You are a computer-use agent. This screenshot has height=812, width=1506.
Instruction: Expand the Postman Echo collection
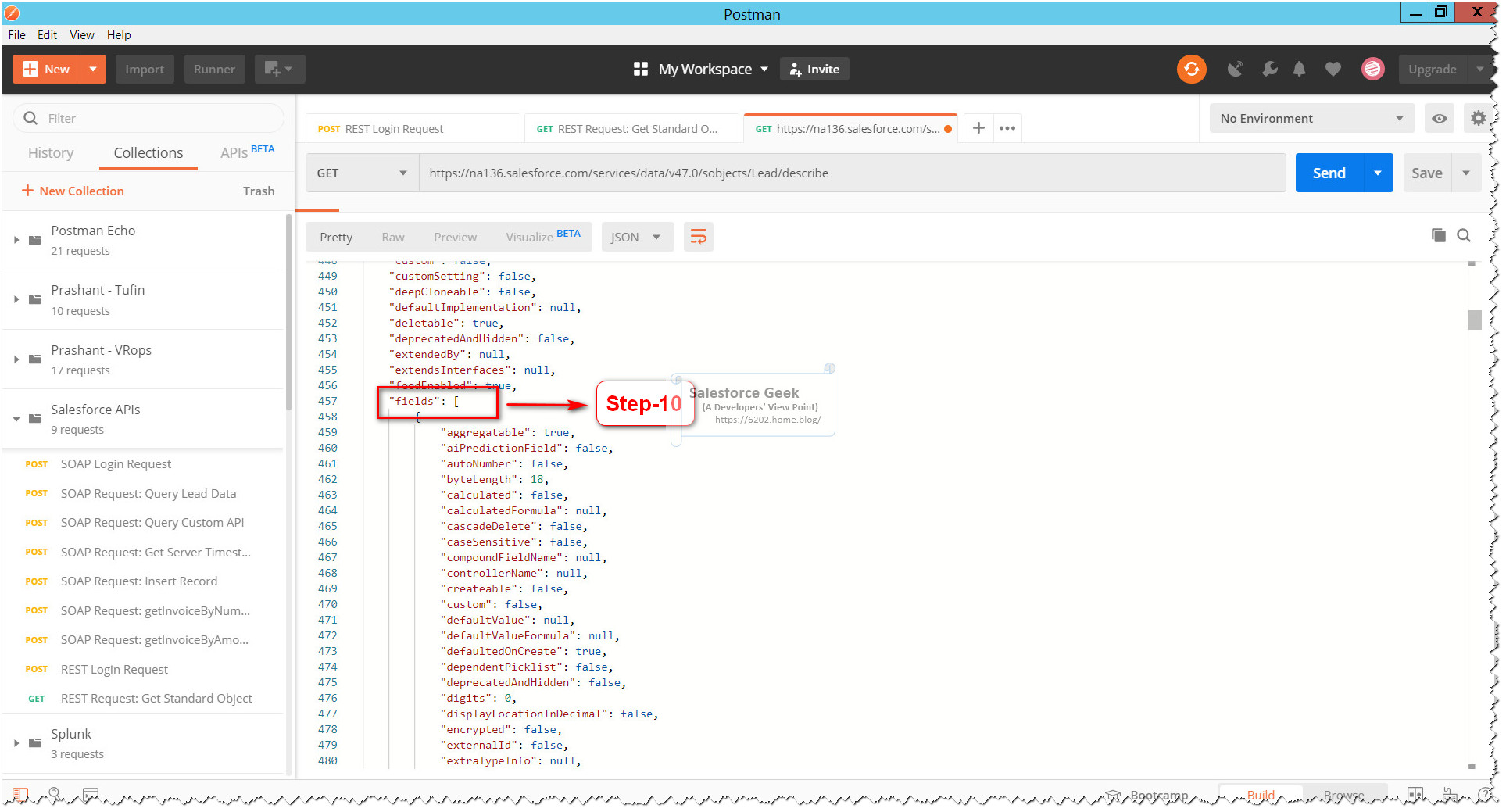pyautogui.click(x=16, y=240)
